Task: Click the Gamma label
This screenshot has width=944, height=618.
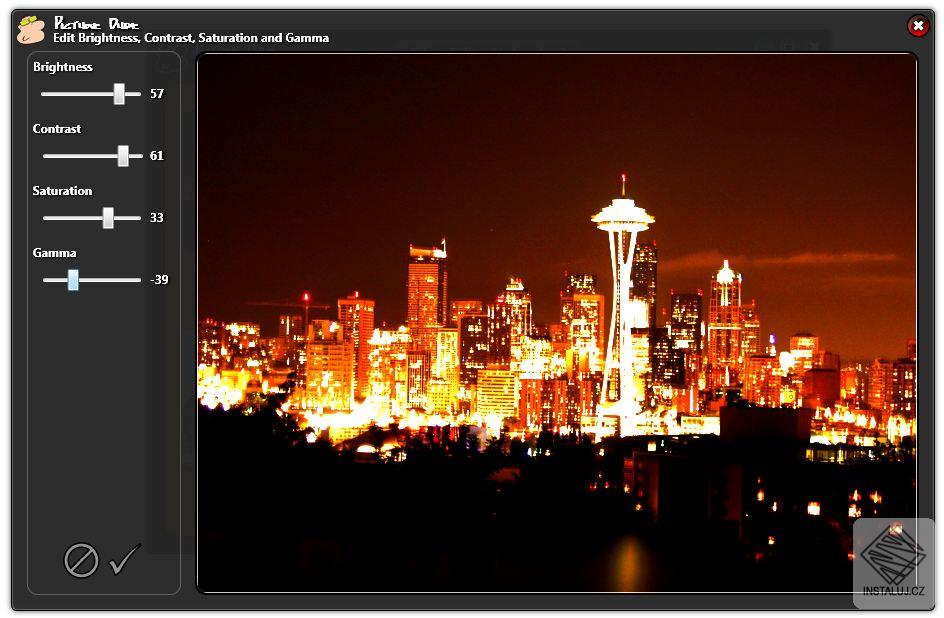Action: [x=54, y=253]
